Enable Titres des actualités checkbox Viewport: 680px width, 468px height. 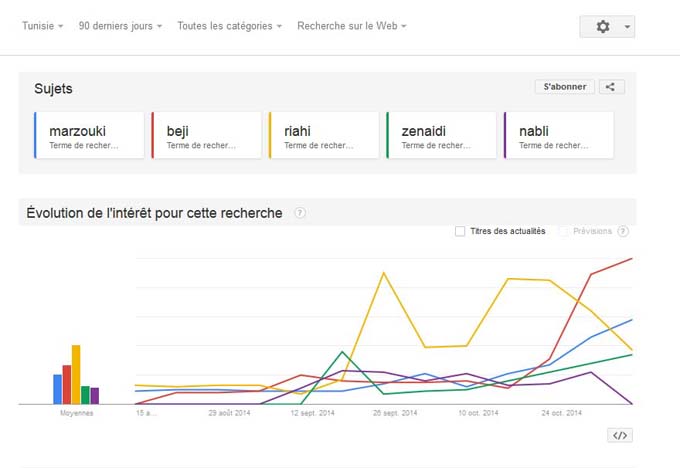click(x=460, y=231)
